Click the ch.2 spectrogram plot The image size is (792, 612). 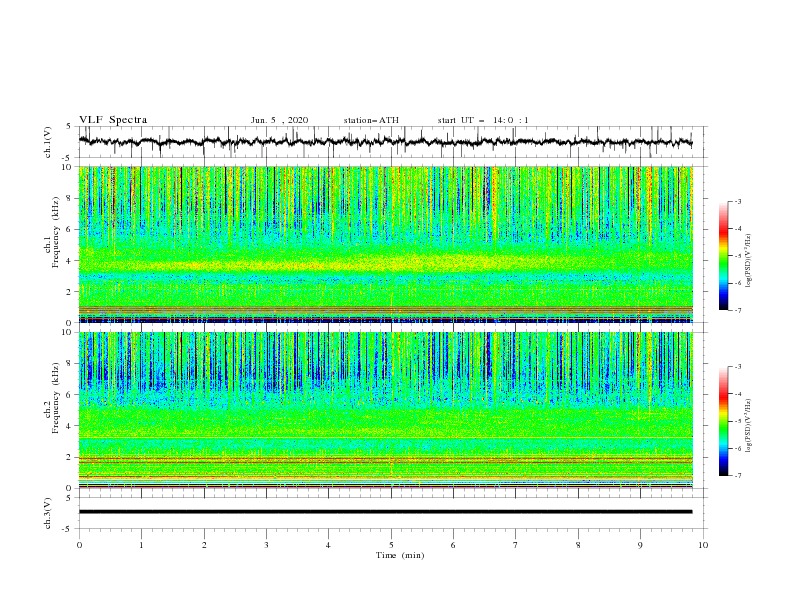pyautogui.click(x=386, y=410)
